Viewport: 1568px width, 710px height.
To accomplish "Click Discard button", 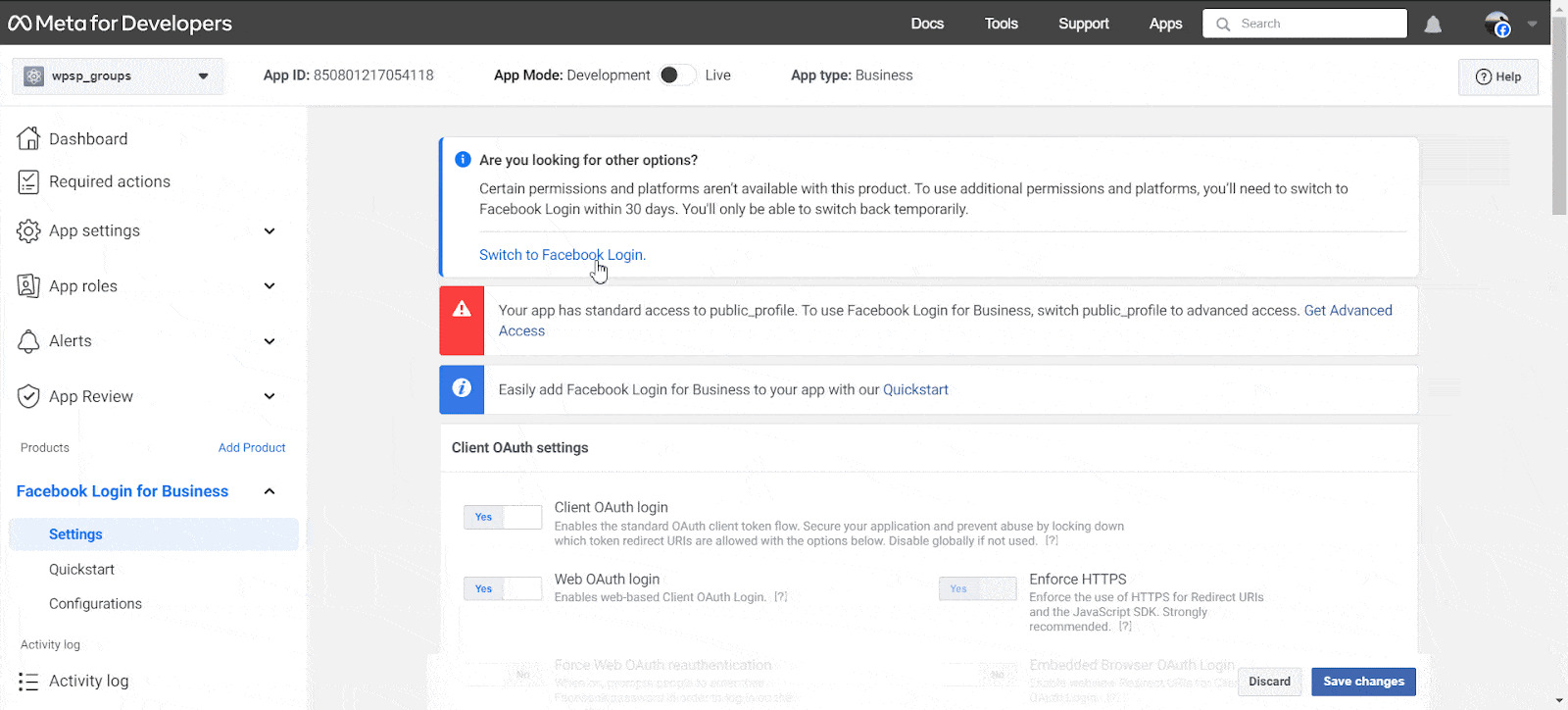I will [x=1269, y=682].
